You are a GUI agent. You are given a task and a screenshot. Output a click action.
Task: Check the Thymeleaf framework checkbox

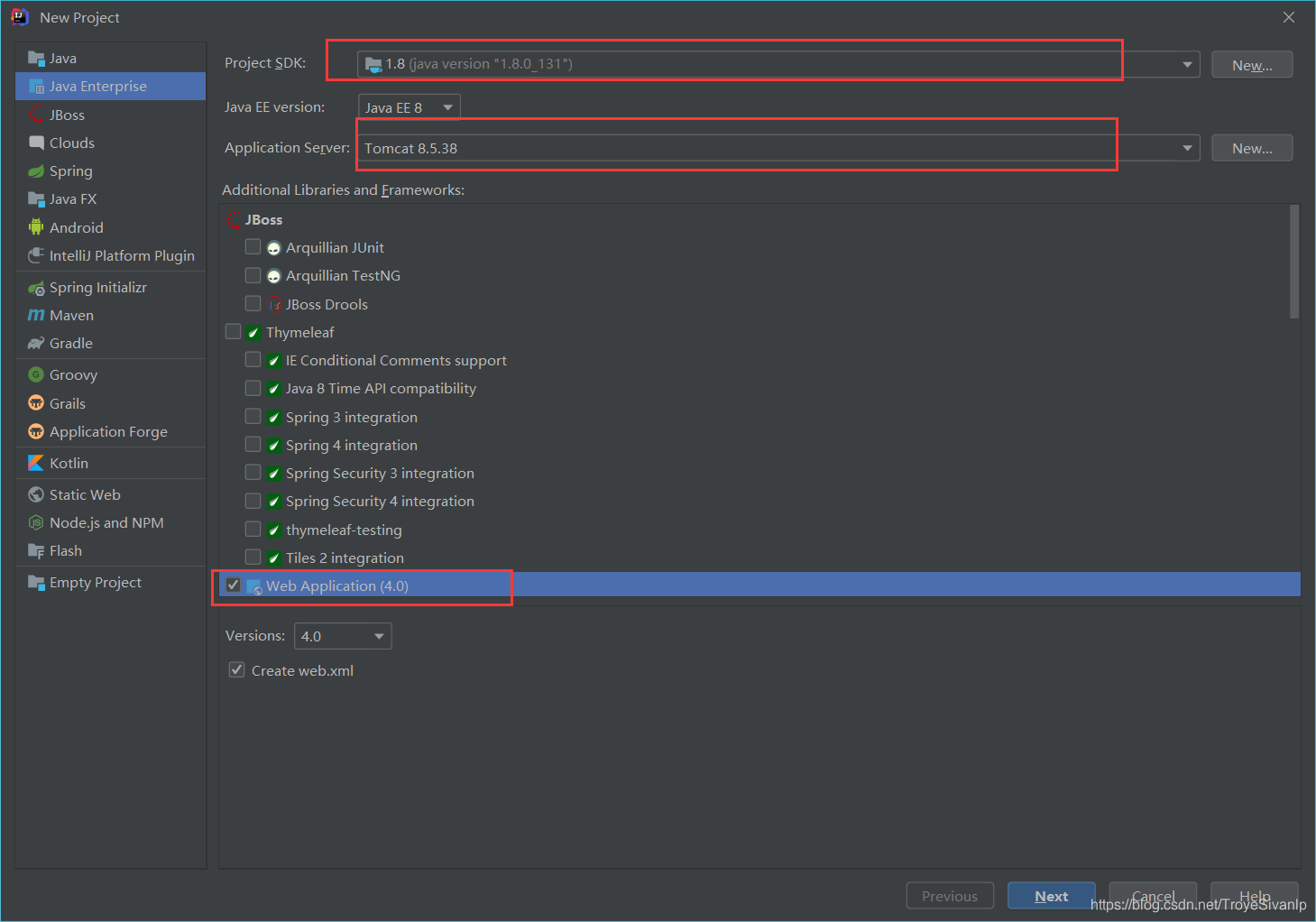point(233,332)
